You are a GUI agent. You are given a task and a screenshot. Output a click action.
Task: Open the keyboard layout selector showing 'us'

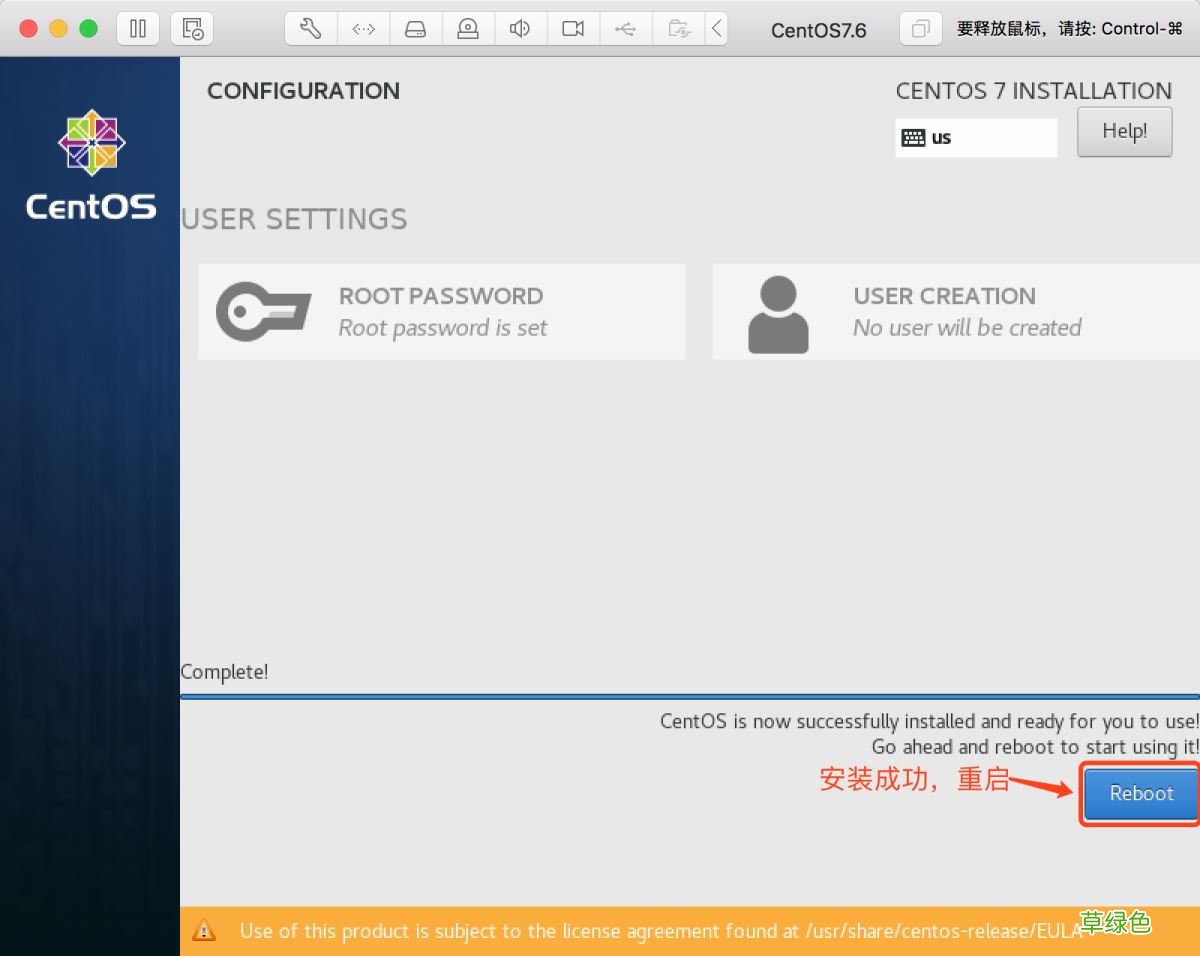click(x=976, y=137)
